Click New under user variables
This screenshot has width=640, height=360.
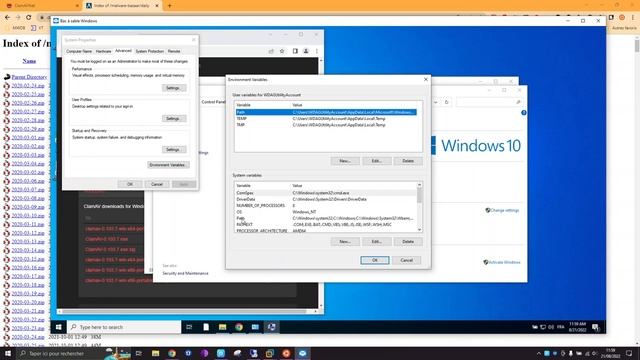[x=345, y=161]
